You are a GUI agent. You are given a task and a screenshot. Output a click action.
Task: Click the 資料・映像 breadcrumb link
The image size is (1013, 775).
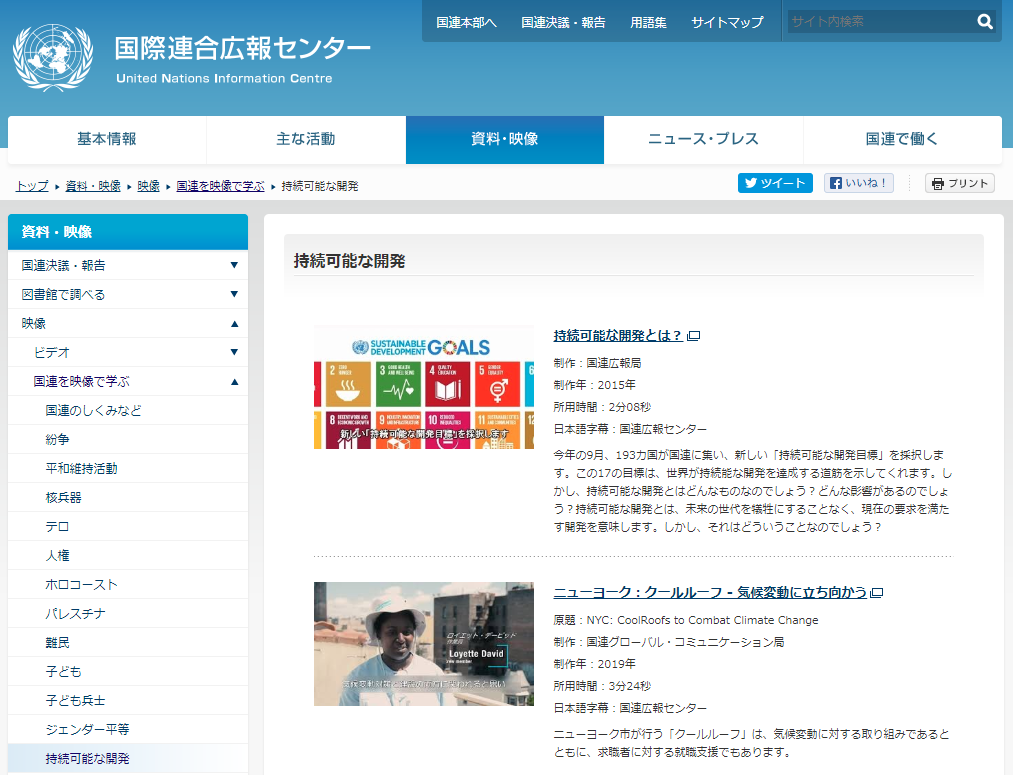click(93, 186)
